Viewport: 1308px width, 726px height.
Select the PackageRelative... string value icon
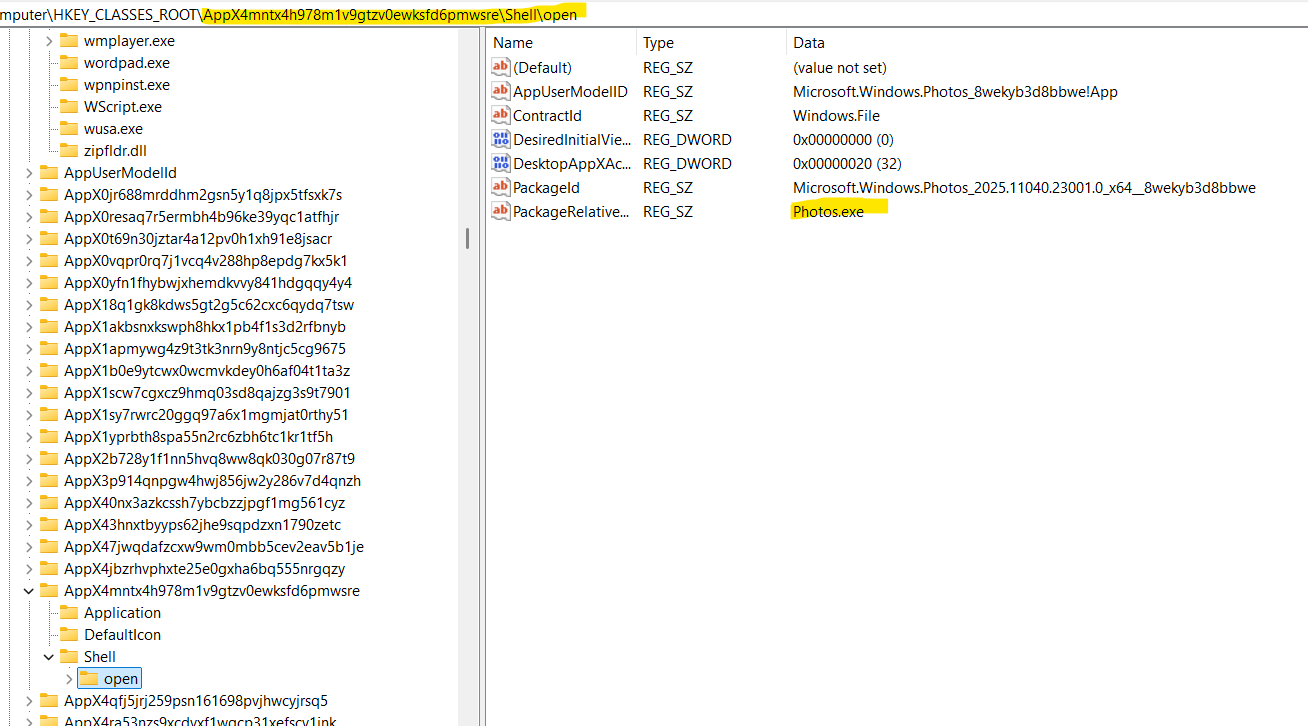501,211
